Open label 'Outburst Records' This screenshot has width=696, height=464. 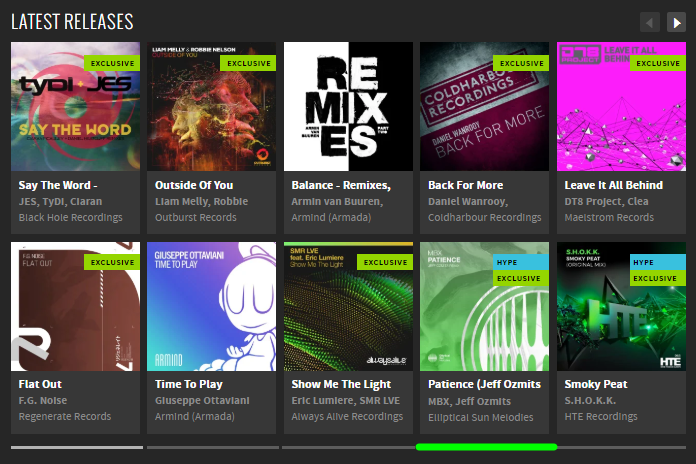(x=196, y=218)
